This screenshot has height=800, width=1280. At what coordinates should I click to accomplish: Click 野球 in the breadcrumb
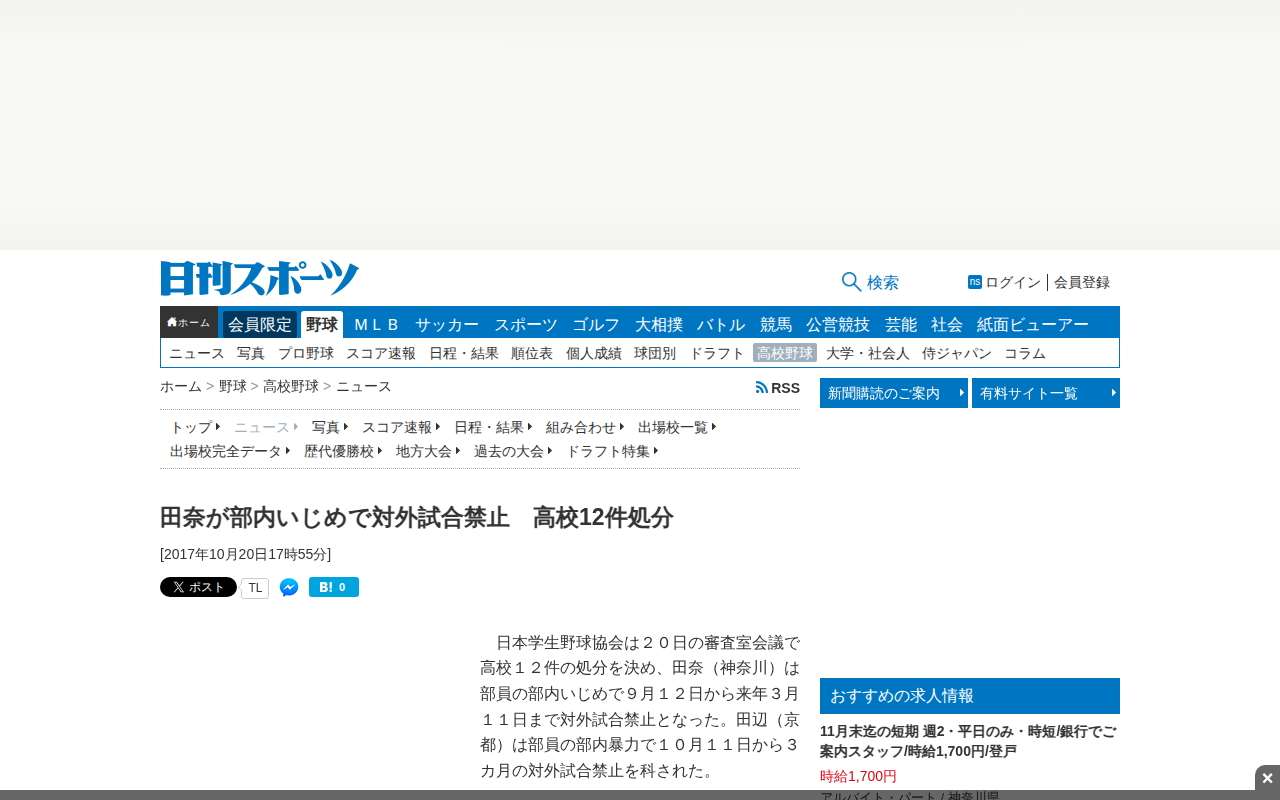click(233, 386)
